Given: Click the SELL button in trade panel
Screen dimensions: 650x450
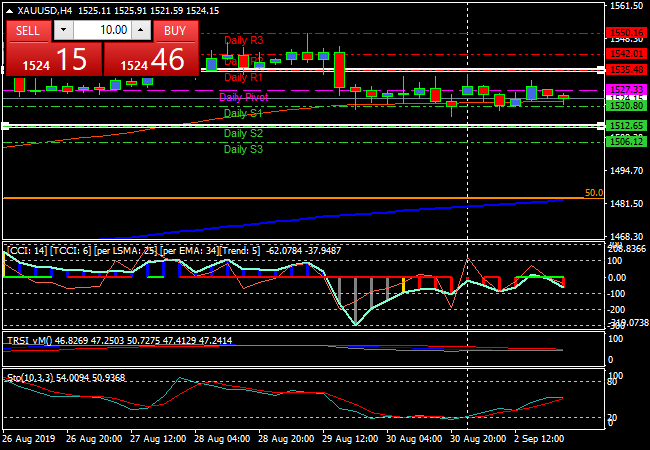Looking at the screenshot, I should pyautogui.click(x=28, y=31).
